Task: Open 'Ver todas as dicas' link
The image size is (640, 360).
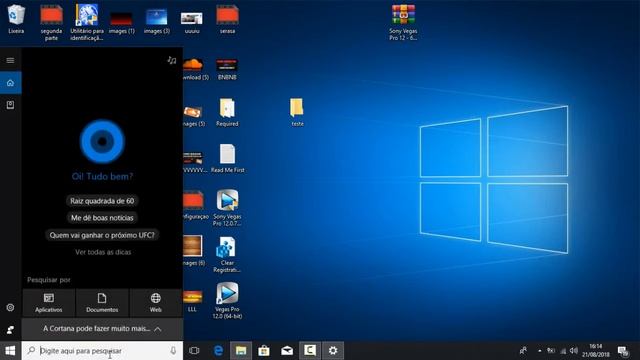Action: [x=103, y=252]
